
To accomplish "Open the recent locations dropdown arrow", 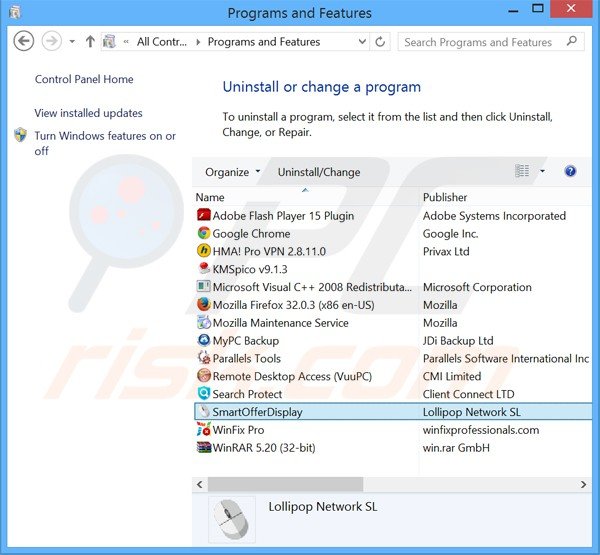I will pos(72,41).
